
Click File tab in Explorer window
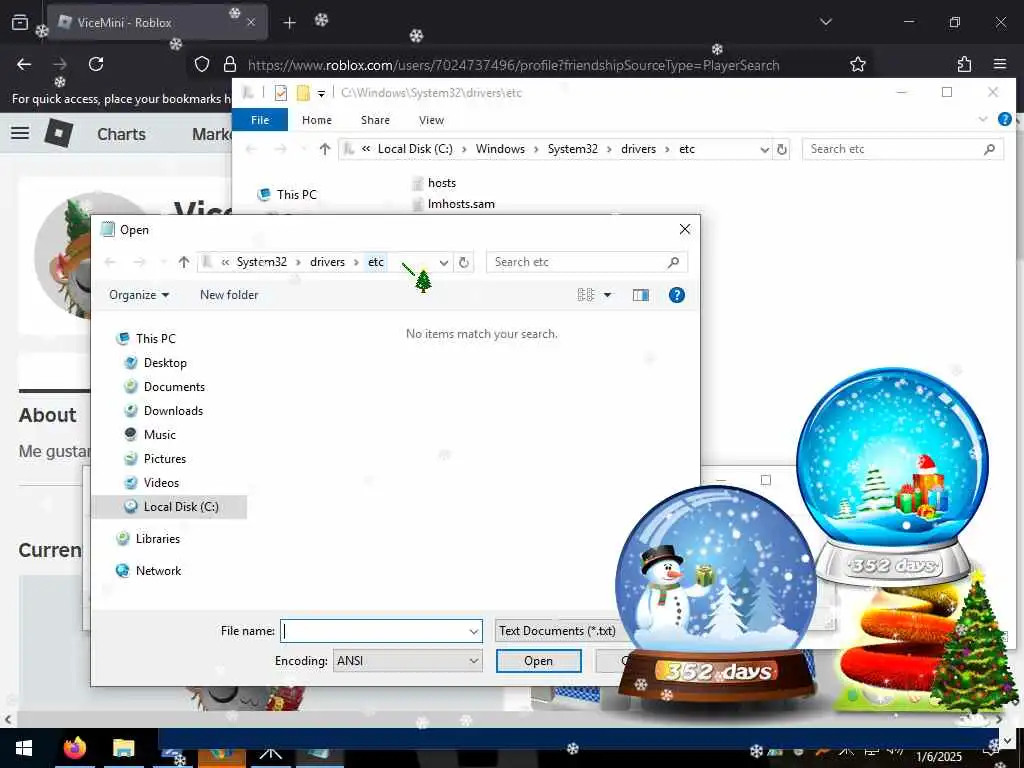point(260,120)
